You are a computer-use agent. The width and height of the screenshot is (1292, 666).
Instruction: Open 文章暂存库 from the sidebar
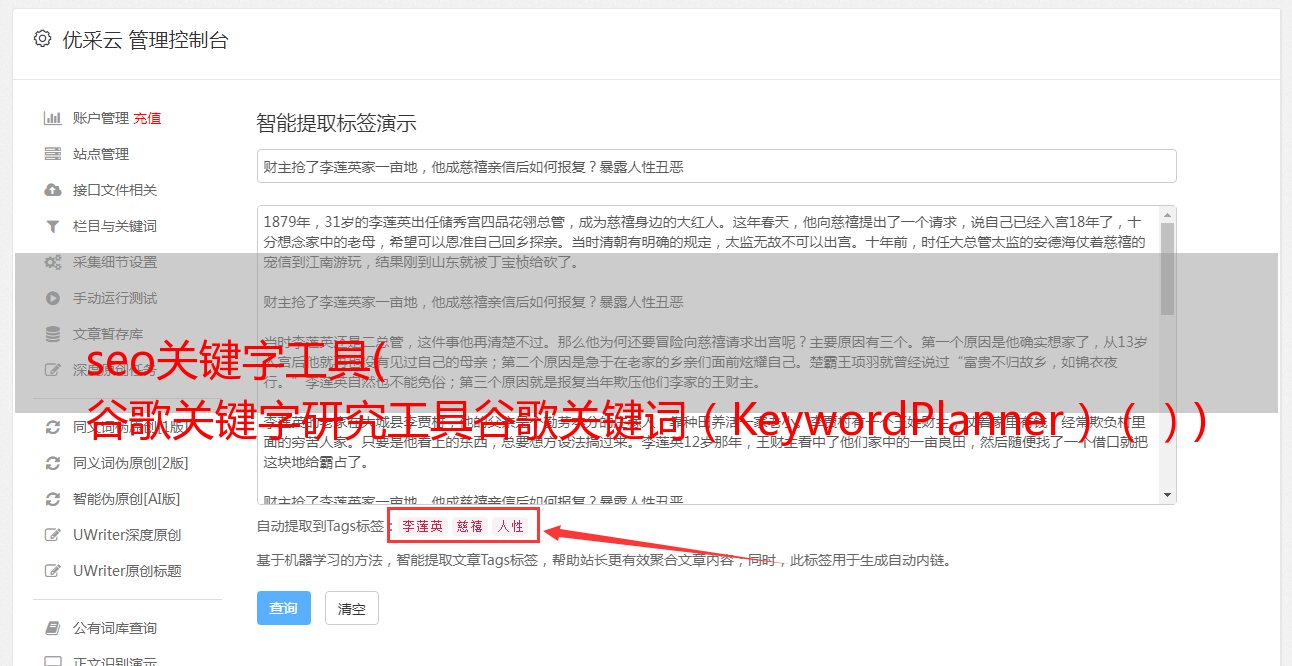108,334
